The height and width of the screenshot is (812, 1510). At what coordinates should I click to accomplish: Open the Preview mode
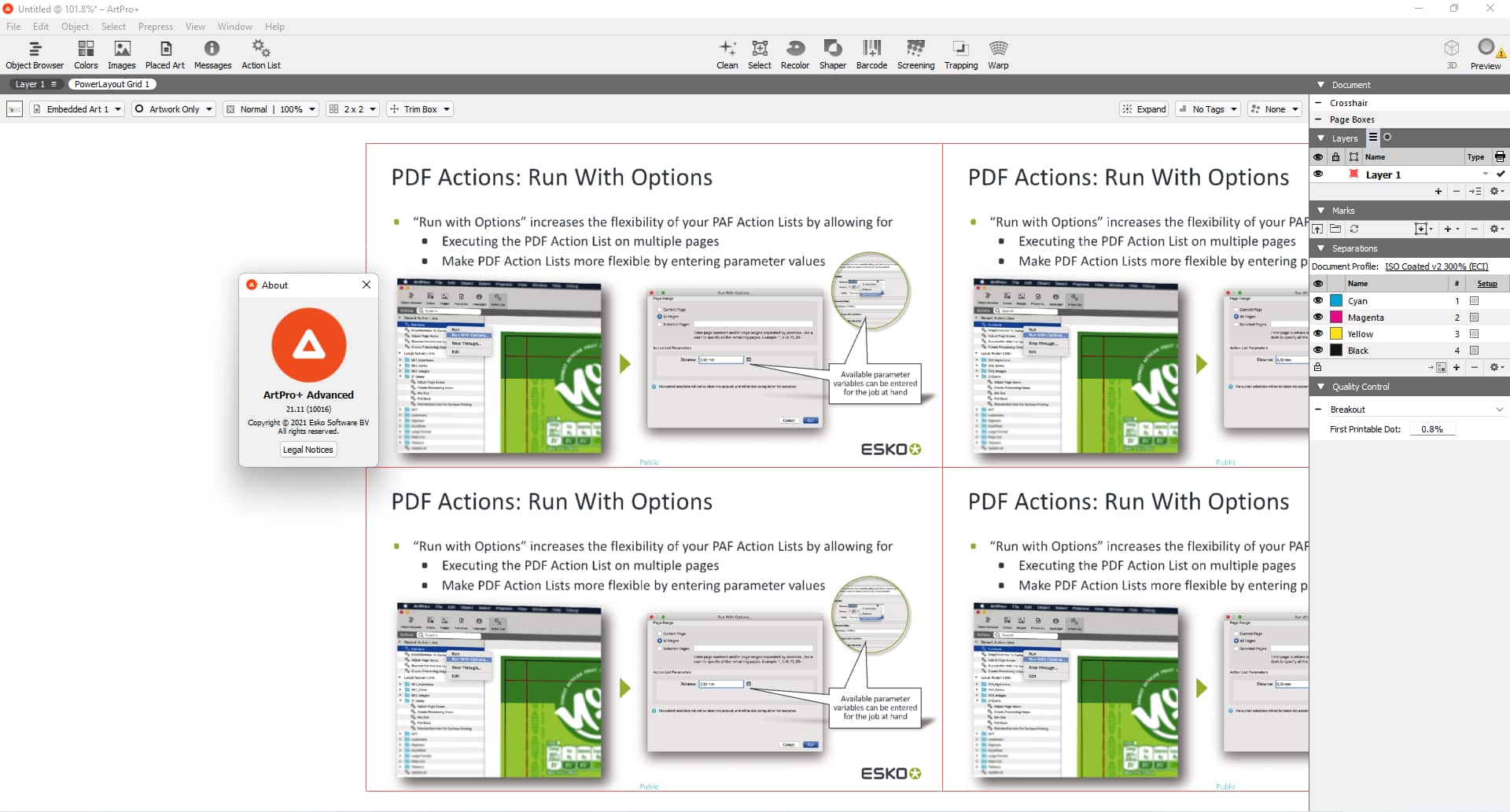pyautogui.click(x=1486, y=55)
